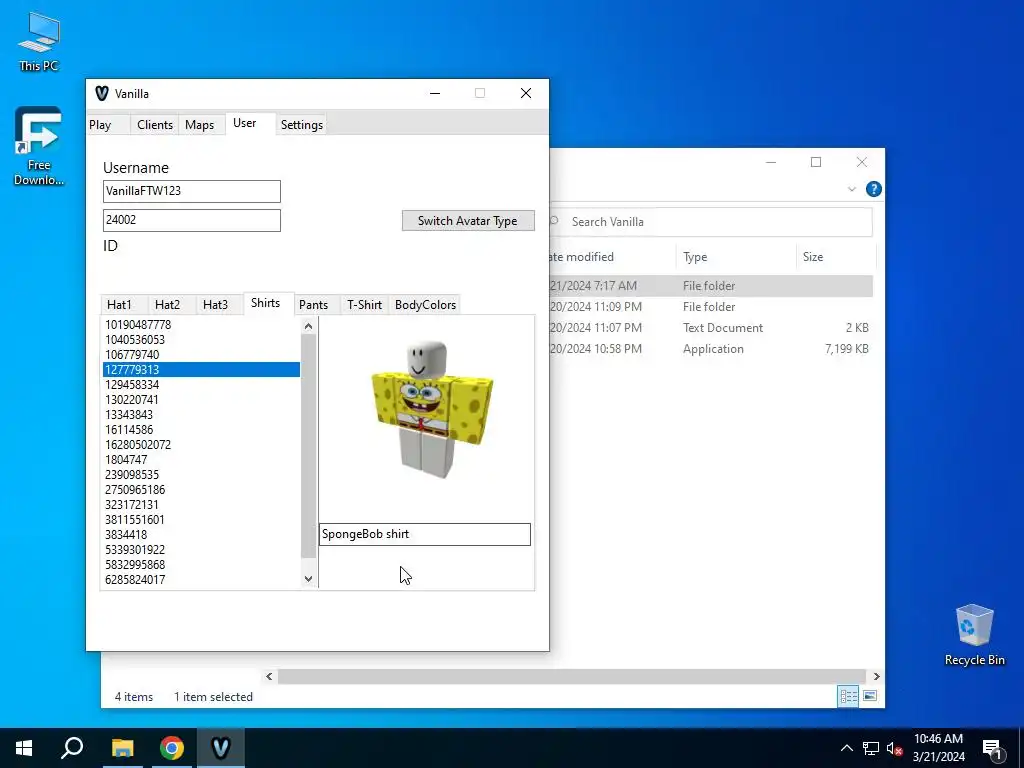This screenshot has width=1024, height=768.
Task: Select shirt ID 127779313
Action: click(201, 370)
